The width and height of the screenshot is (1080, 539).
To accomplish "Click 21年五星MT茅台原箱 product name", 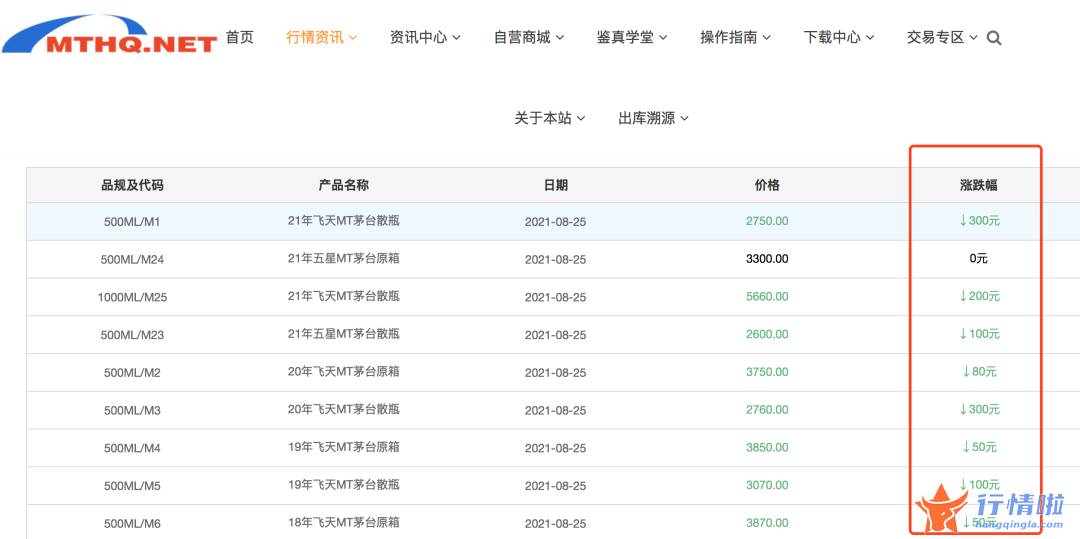I will point(344,259).
